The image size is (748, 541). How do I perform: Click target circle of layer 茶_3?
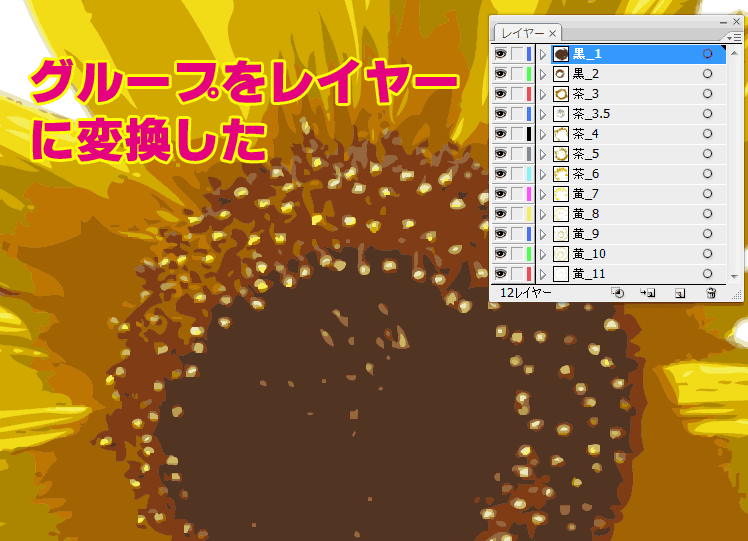707,94
